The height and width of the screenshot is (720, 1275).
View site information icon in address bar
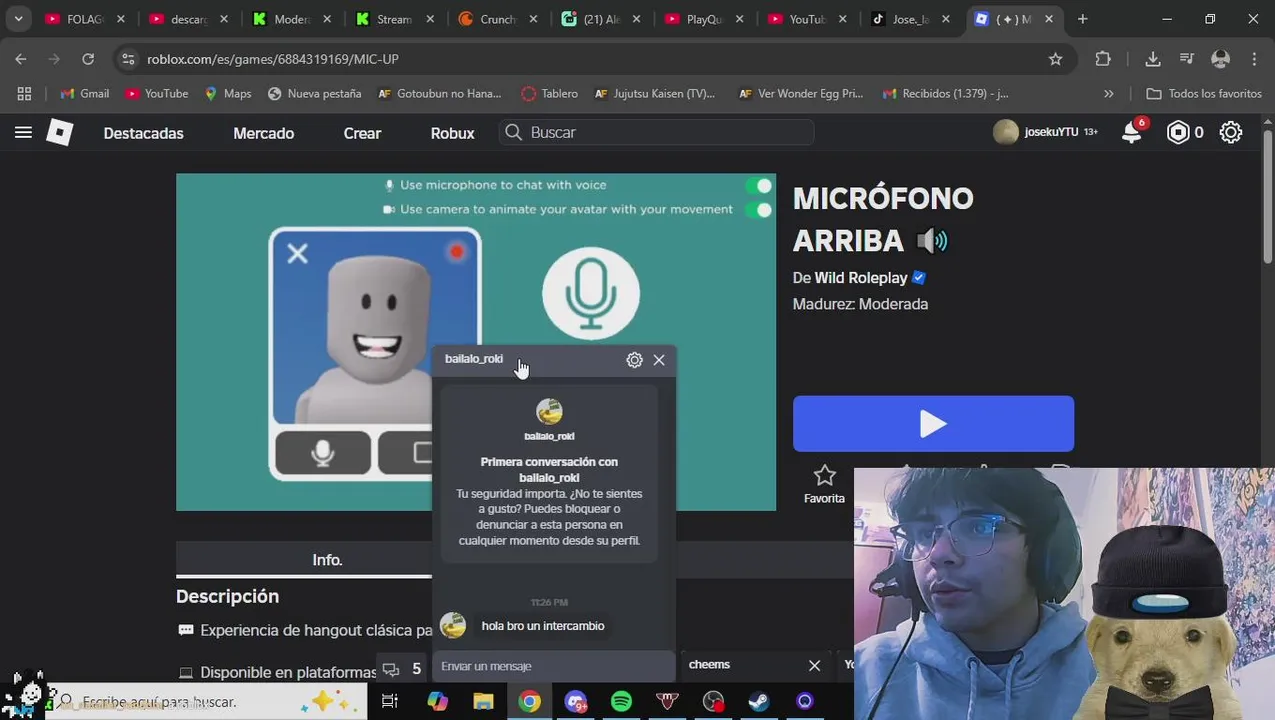[128, 59]
